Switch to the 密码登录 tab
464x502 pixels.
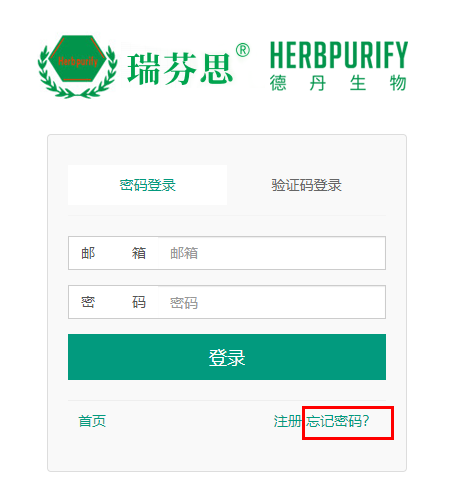tap(148, 185)
